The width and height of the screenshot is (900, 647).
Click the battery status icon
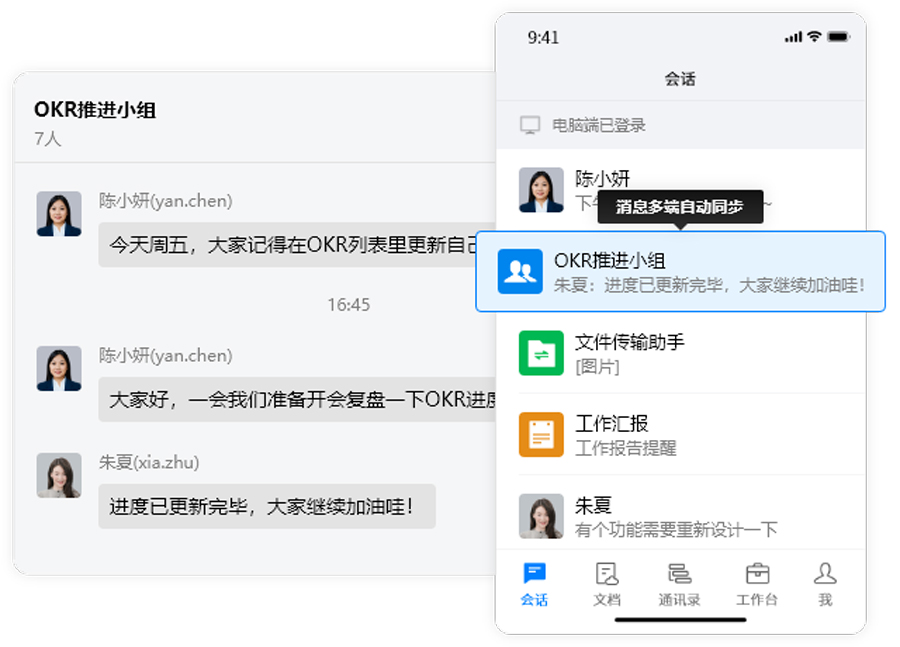click(x=839, y=37)
